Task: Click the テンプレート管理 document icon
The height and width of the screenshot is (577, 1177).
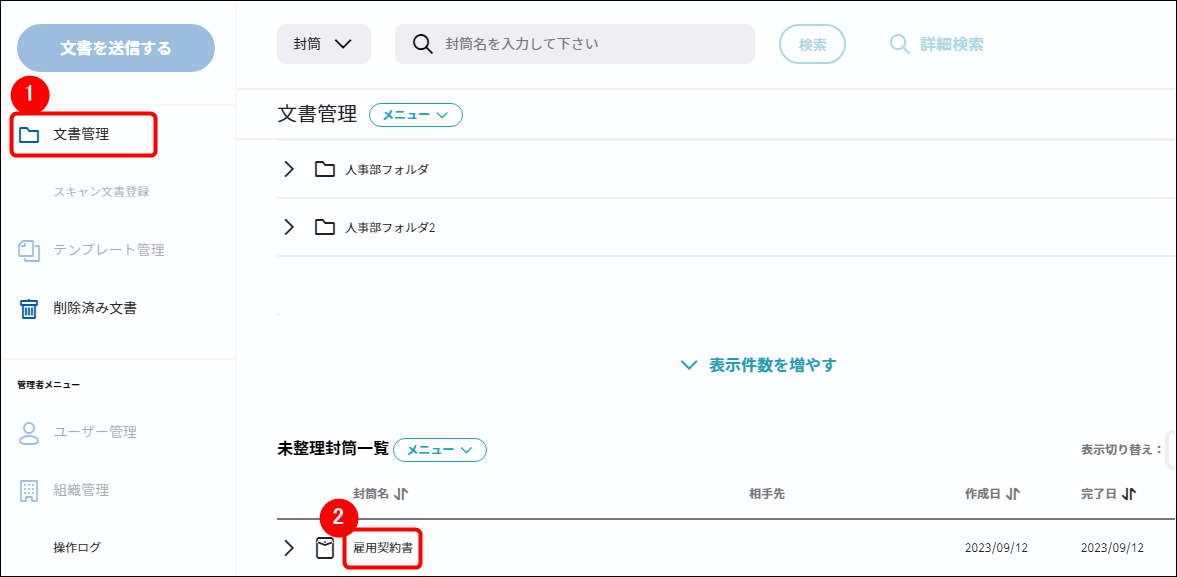Action: coord(29,250)
